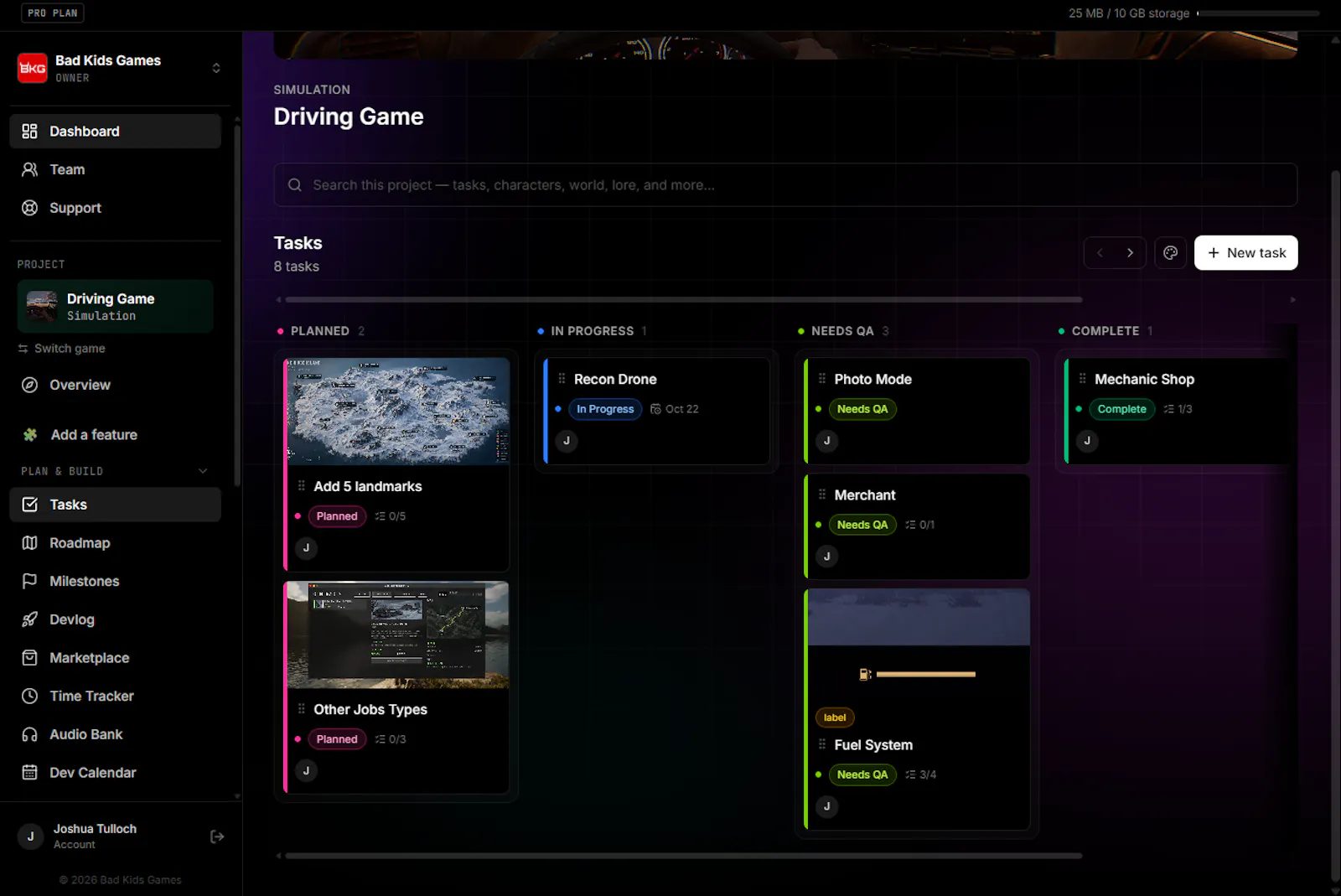Click the drag handle on Recon Drone card
Viewport: 1341px width, 896px height.
pos(562,379)
